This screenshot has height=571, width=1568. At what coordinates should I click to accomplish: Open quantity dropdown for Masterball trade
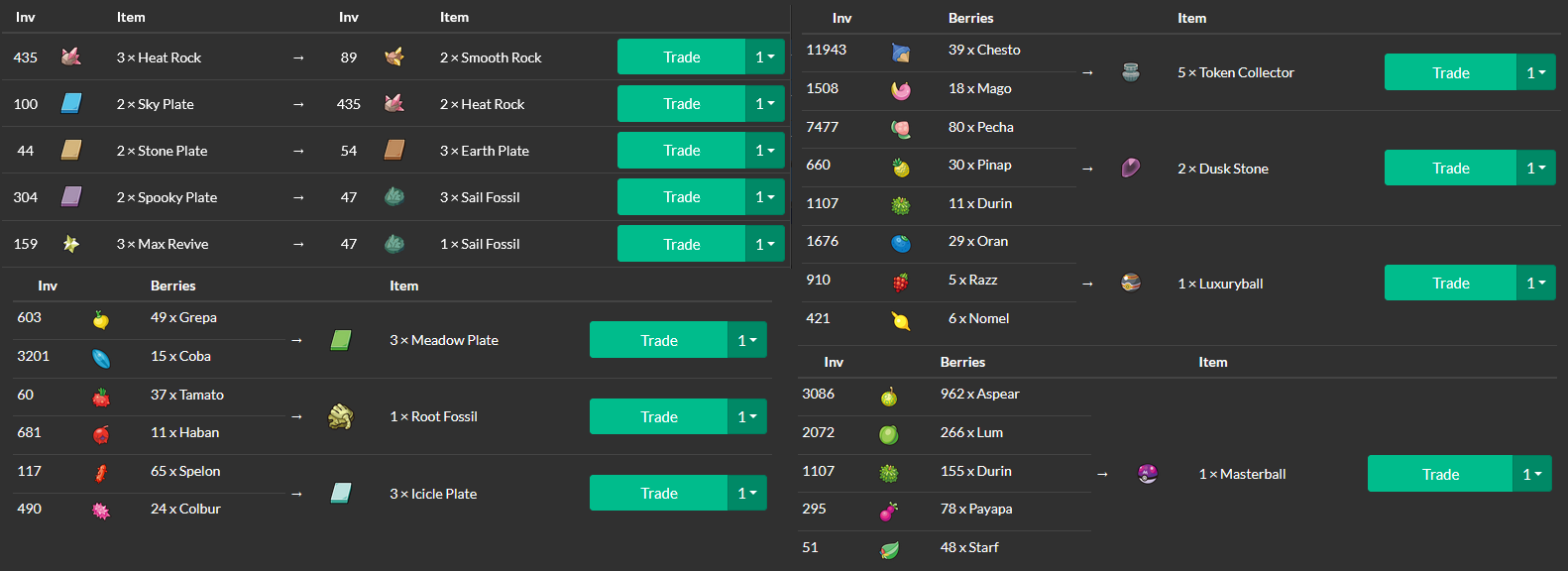[1532, 474]
